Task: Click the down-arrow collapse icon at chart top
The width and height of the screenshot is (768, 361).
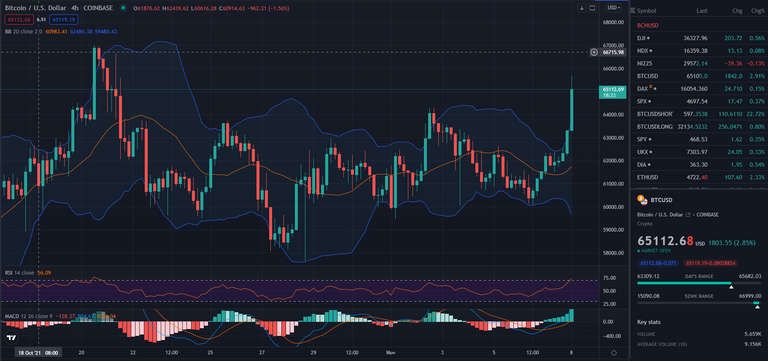Action: (581, 8)
